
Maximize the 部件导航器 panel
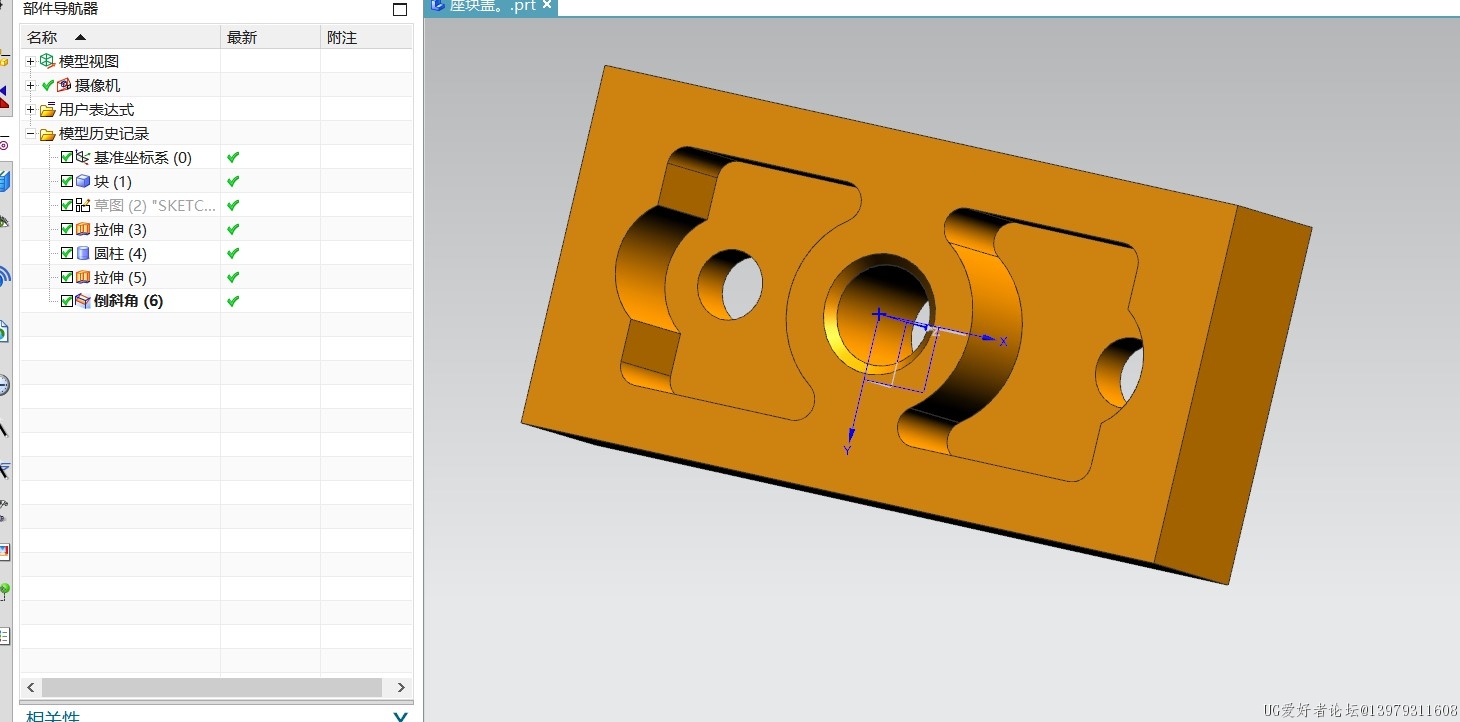click(400, 10)
